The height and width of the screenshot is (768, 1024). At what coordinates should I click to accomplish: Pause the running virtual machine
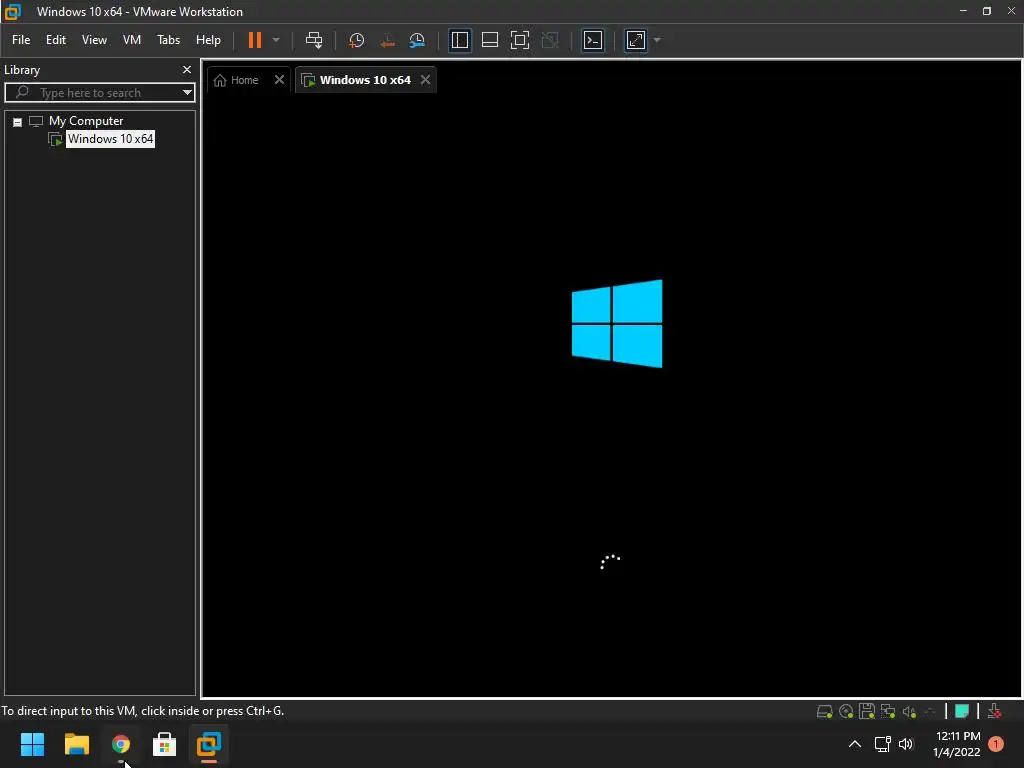coord(255,40)
